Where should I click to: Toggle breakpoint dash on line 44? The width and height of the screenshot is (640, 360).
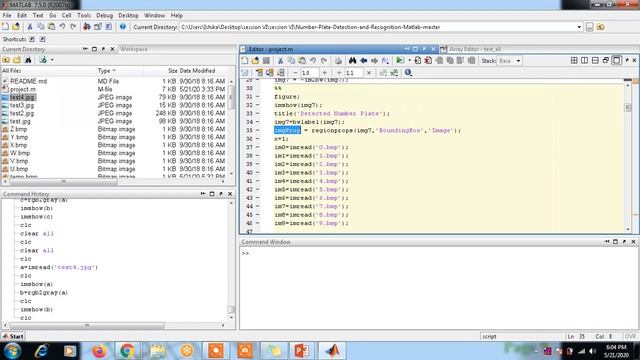(258, 206)
